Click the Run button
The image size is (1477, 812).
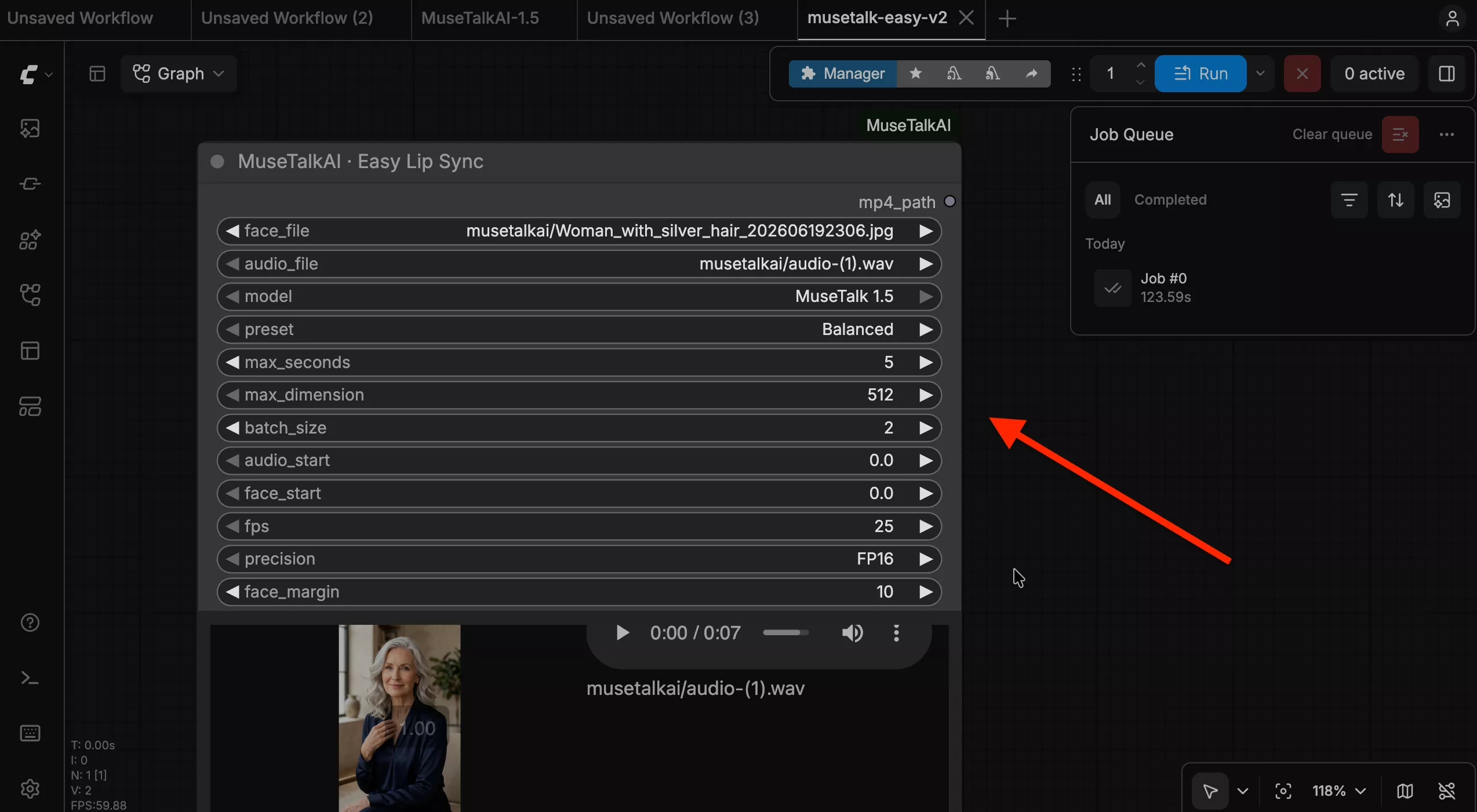(1200, 74)
